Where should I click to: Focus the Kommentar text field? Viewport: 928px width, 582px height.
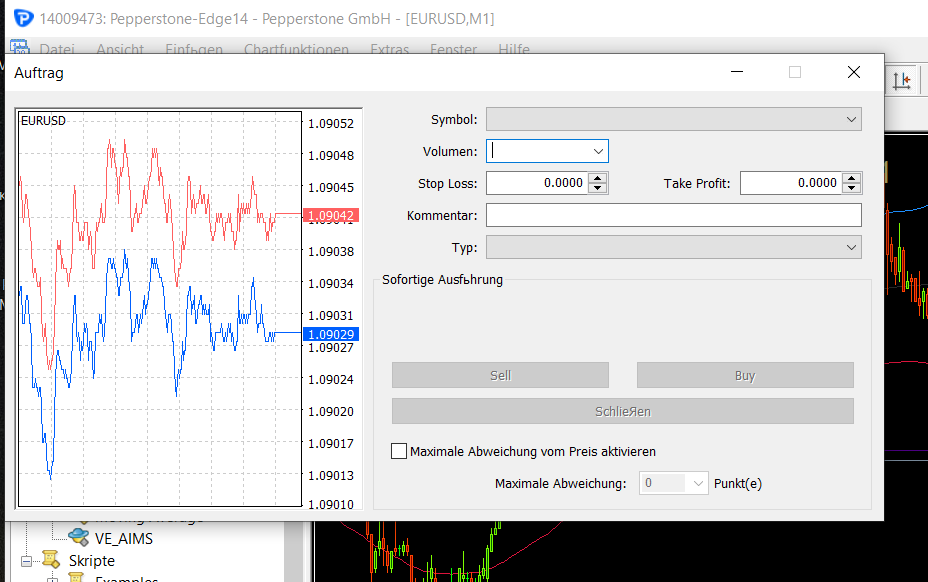click(674, 216)
